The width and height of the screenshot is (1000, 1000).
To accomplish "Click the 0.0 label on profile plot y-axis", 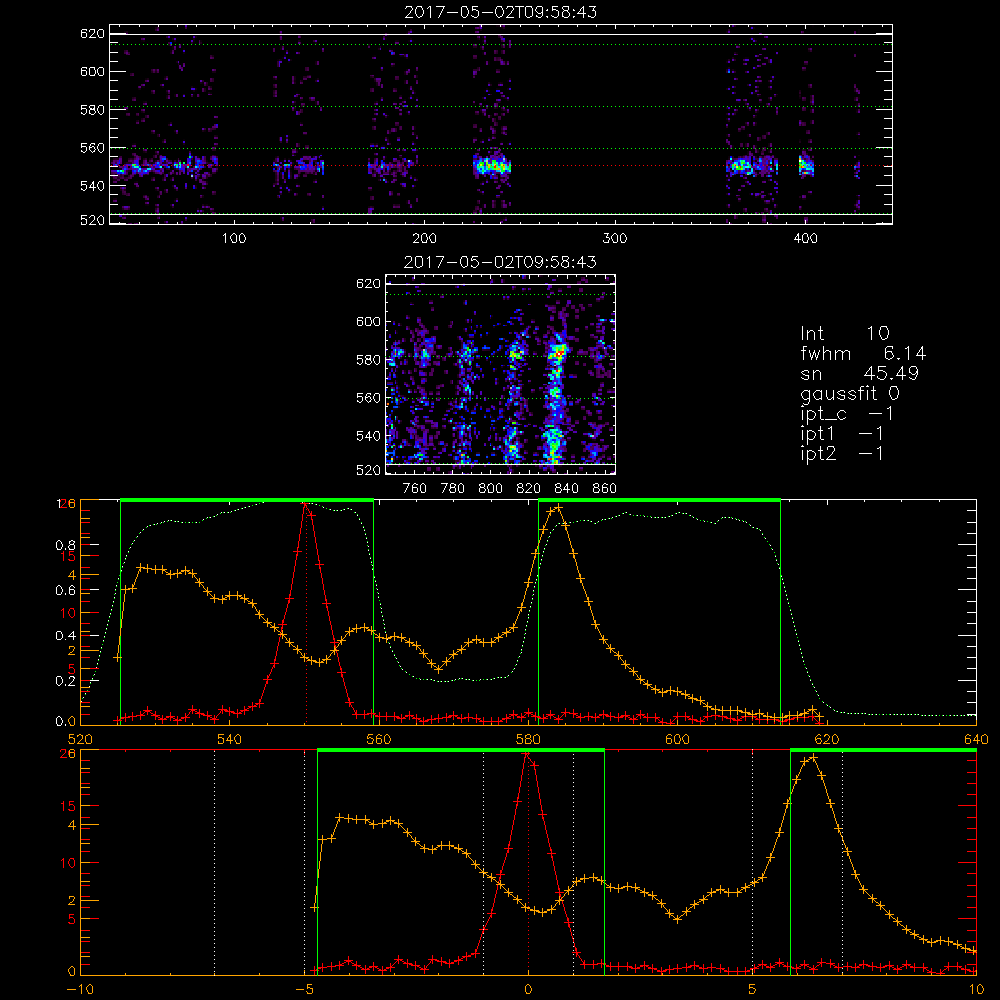I will click(68, 721).
